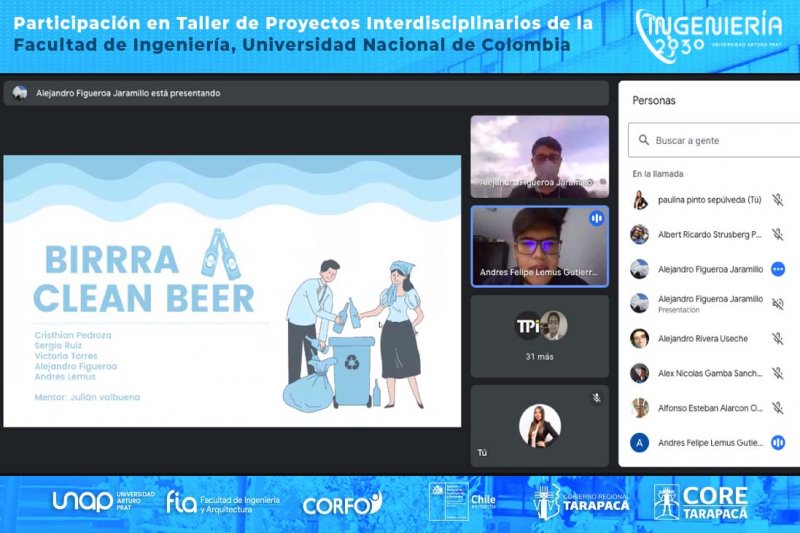Image resolution: width=800 pixels, height=533 pixels.
Task: Click the muted mic icon beside Albert Ricardo Strusberg
Action: click(x=777, y=235)
